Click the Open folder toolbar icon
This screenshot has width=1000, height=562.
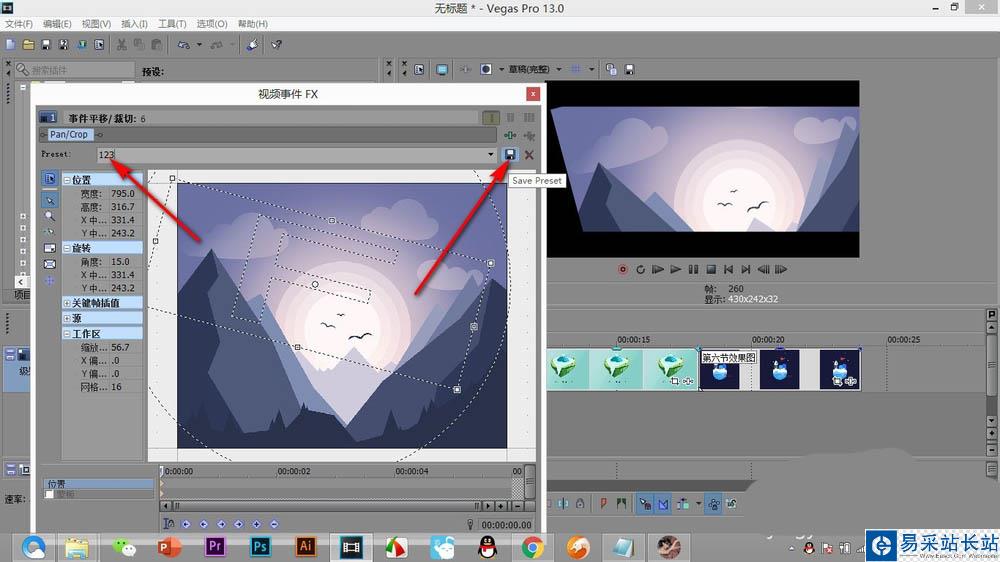pos(28,45)
